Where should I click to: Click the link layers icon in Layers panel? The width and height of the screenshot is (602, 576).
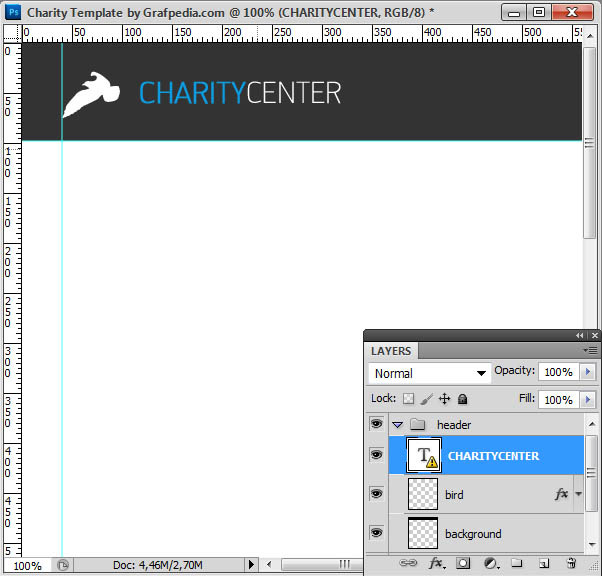(408, 563)
